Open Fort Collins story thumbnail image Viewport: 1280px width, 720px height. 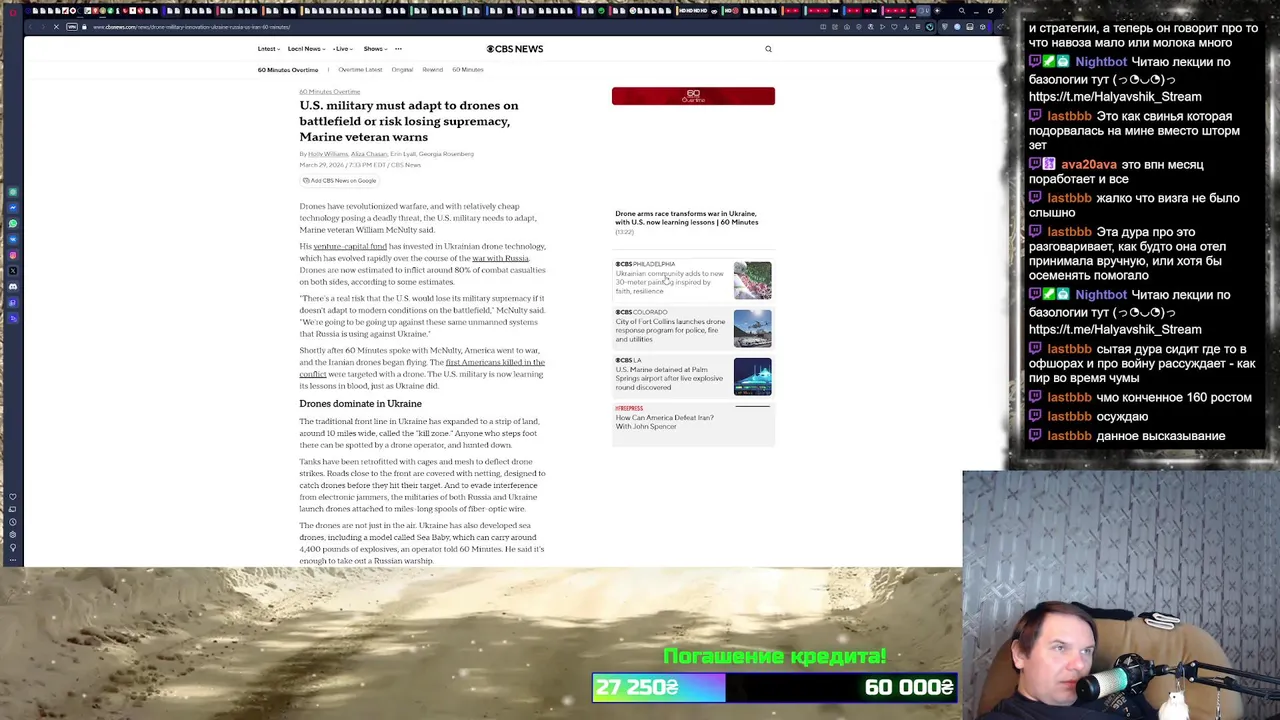click(x=752, y=329)
